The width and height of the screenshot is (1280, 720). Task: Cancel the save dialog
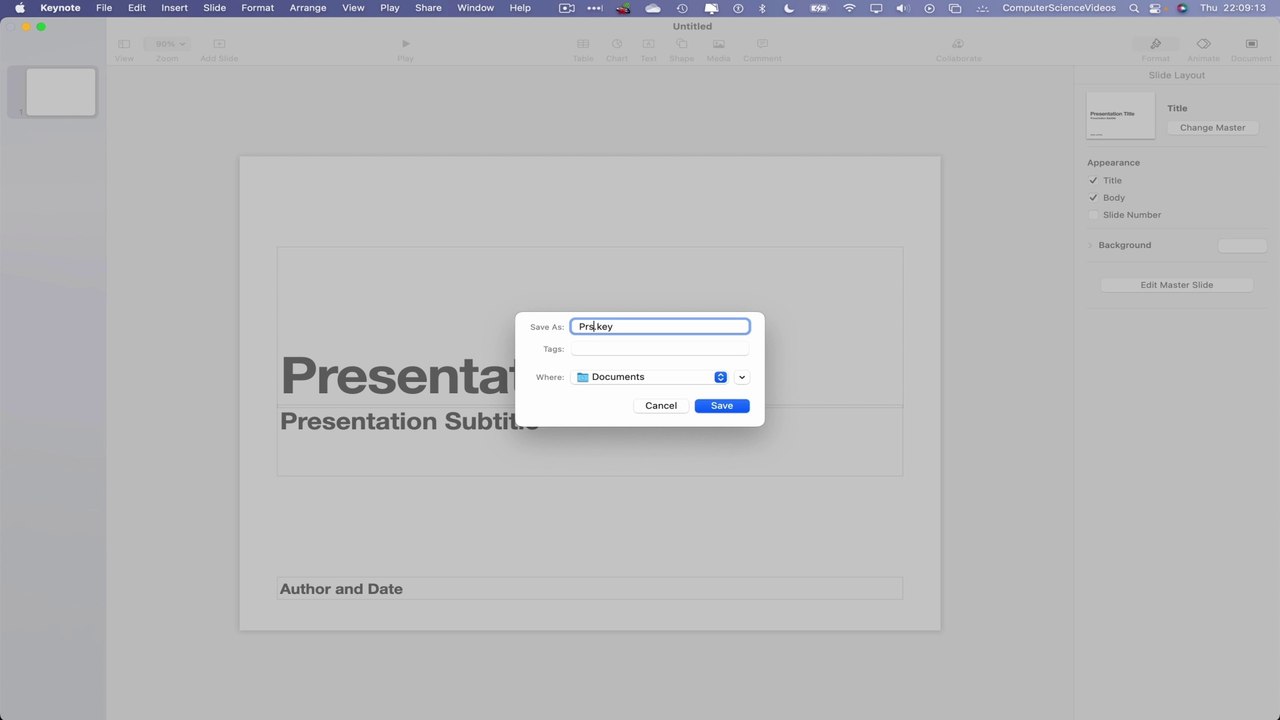pyautogui.click(x=661, y=405)
